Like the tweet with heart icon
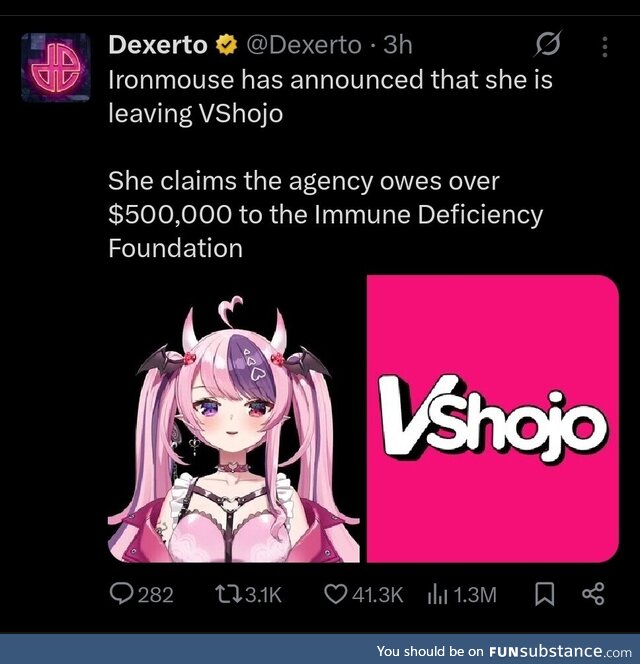Image resolution: width=640 pixels, height=664 pixels. pyautogui.click(x=336, y=594)
